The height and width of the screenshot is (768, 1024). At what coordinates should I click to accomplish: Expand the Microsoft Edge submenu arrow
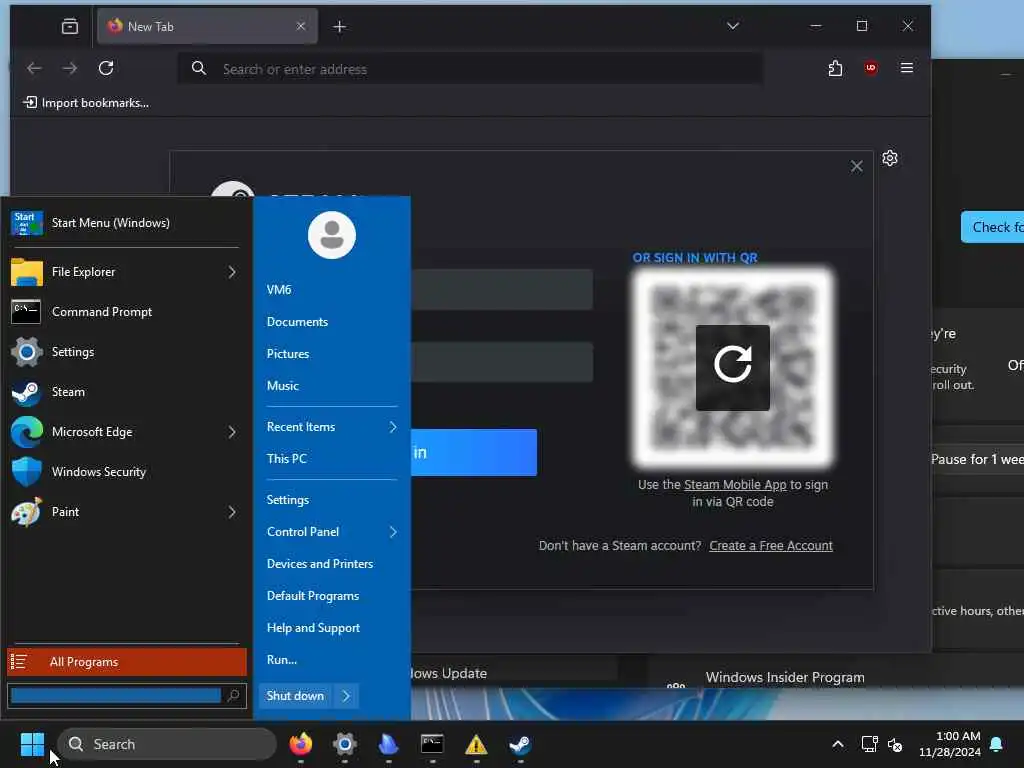[232, 432]
